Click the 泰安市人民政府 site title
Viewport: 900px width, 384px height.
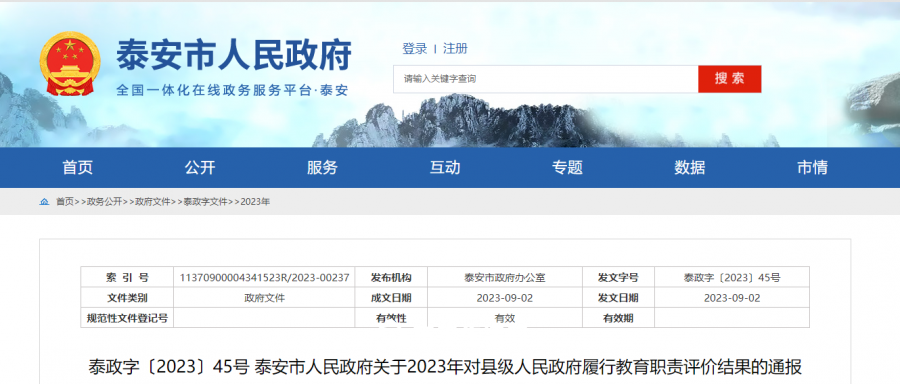tap(234, 56)
